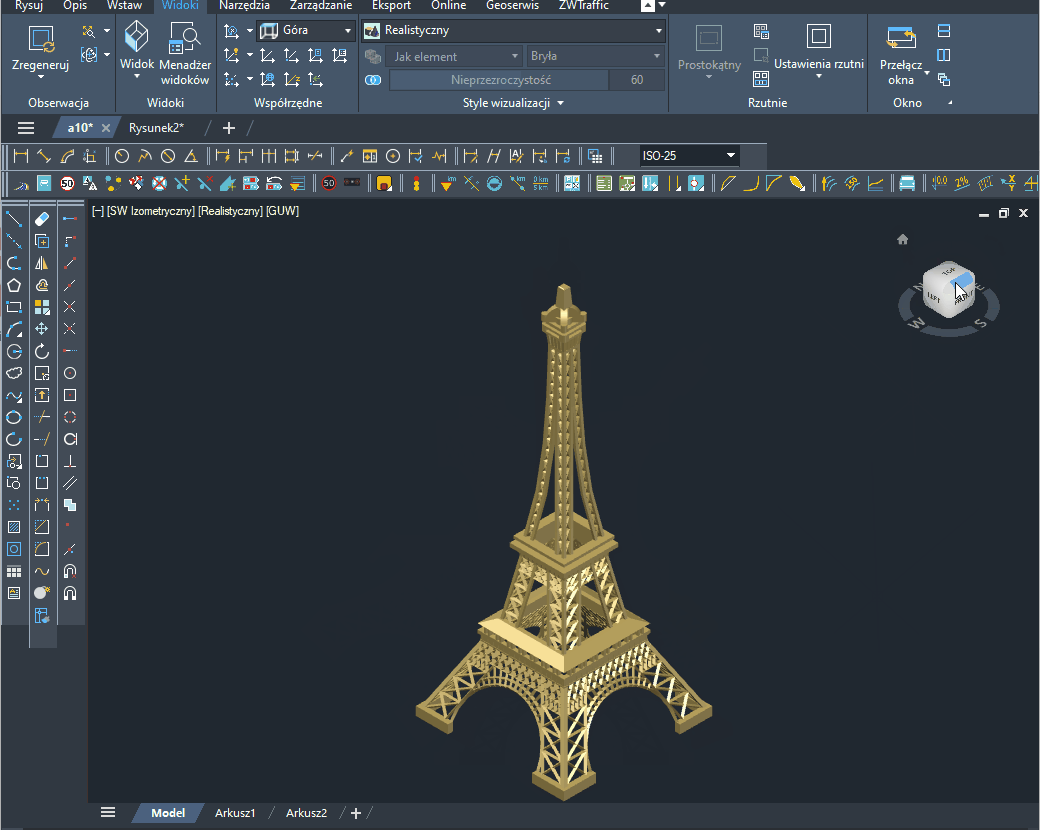Switch to the Eksport ribbon tab
This screenshot has width=1040, height=830.
point(391,5)
